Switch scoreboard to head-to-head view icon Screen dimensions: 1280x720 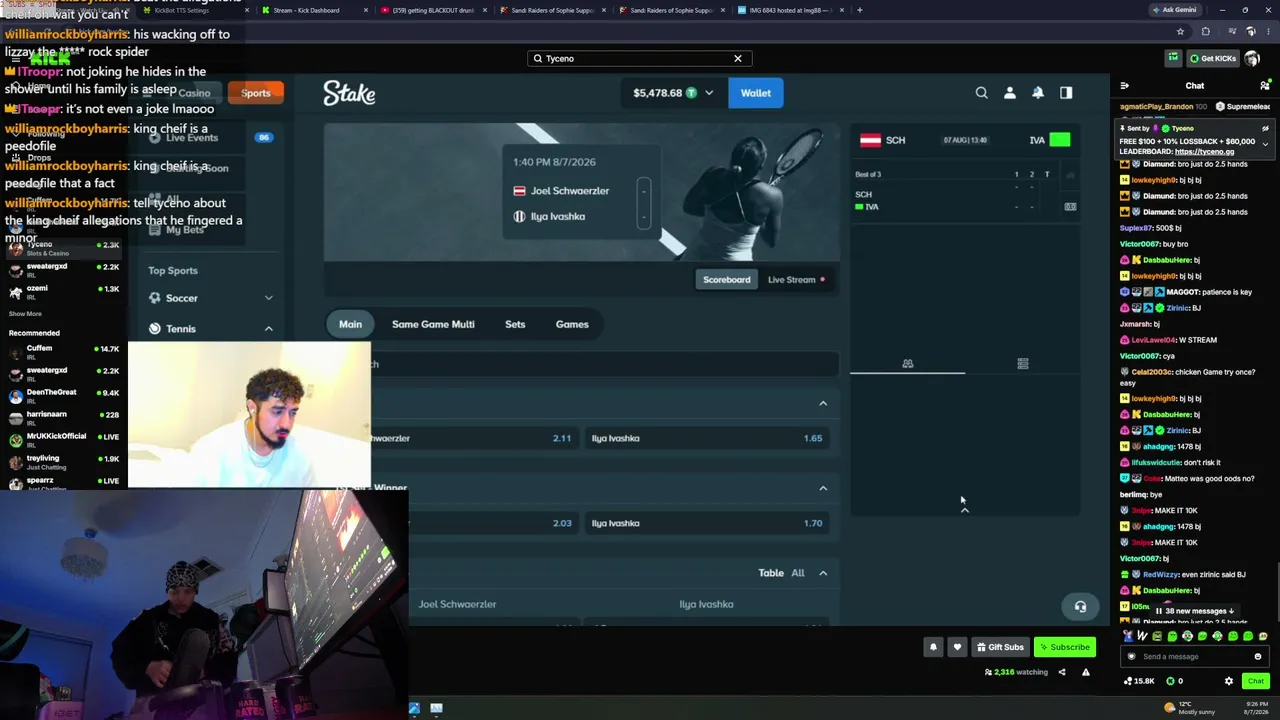click(x=908, y=364)
